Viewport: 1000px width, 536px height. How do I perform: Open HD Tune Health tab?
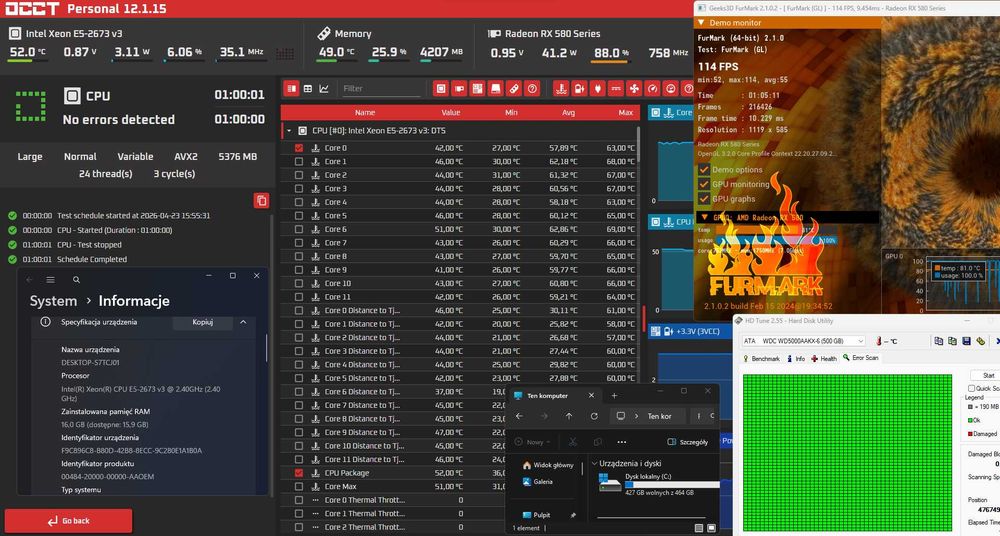click(x=824, y=359)
